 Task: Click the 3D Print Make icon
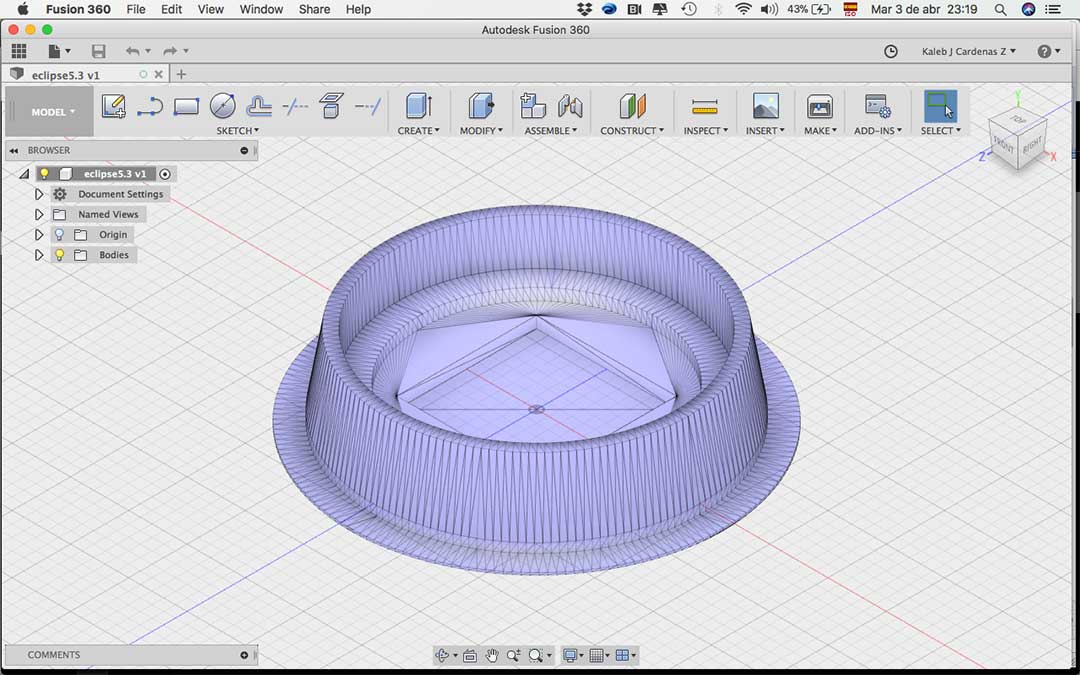click(820, 106)
